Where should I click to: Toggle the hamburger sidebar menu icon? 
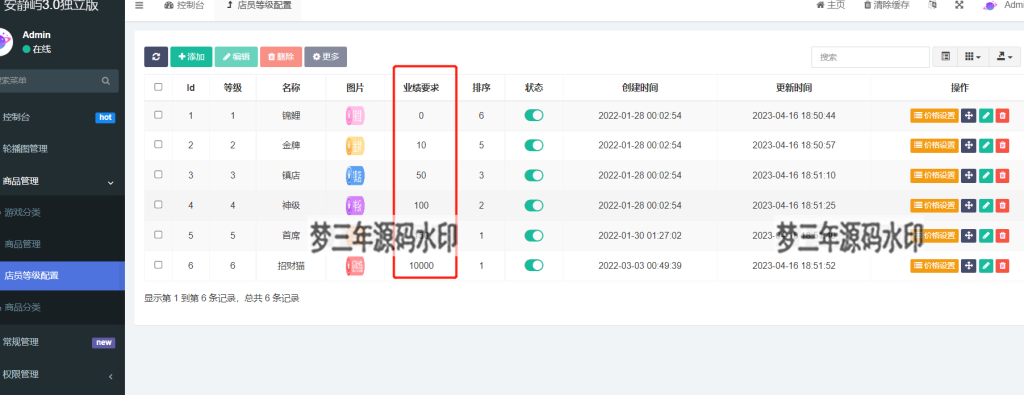(x=139, y=5)
